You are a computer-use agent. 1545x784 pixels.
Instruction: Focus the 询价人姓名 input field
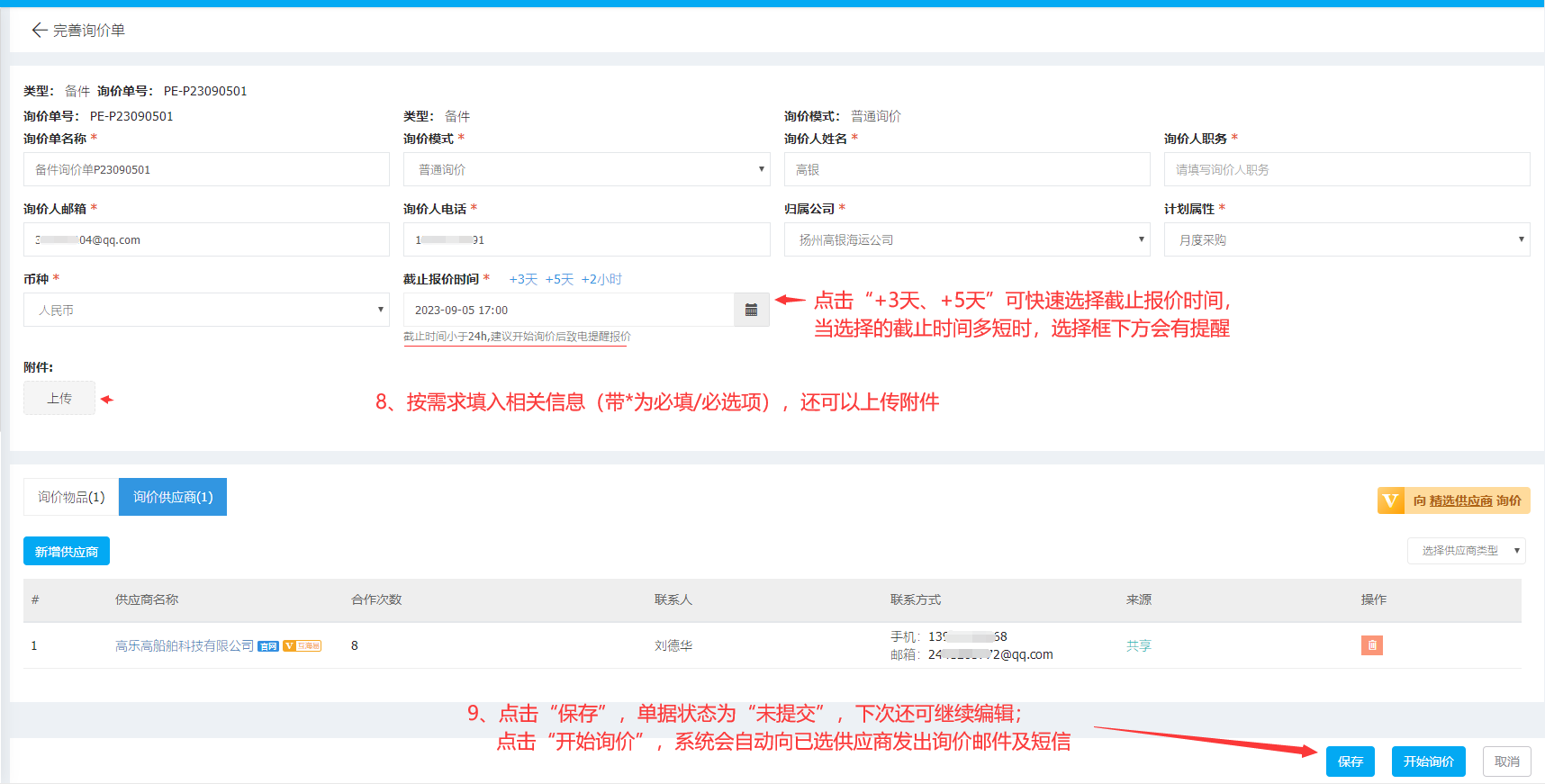967,169
